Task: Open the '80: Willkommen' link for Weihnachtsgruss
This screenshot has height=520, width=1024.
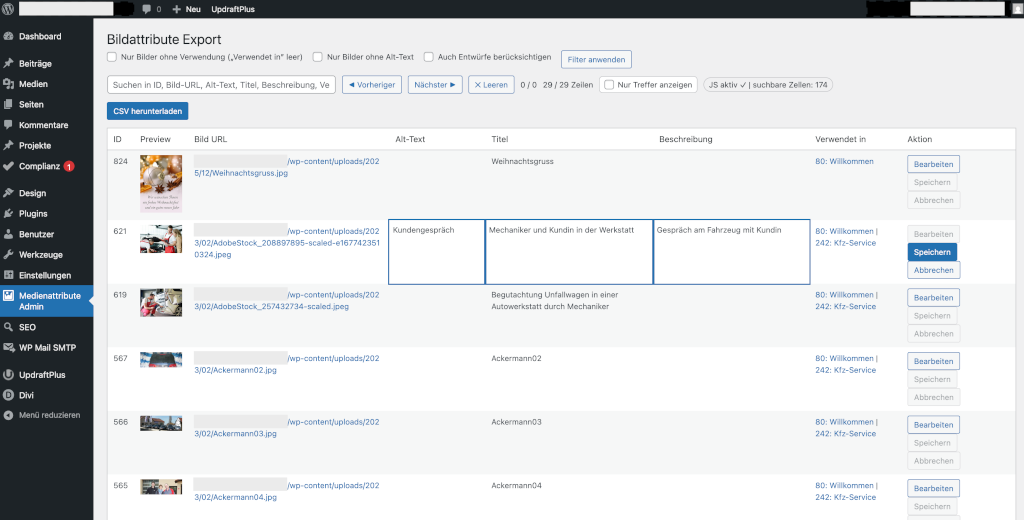Action: (844, 161)
